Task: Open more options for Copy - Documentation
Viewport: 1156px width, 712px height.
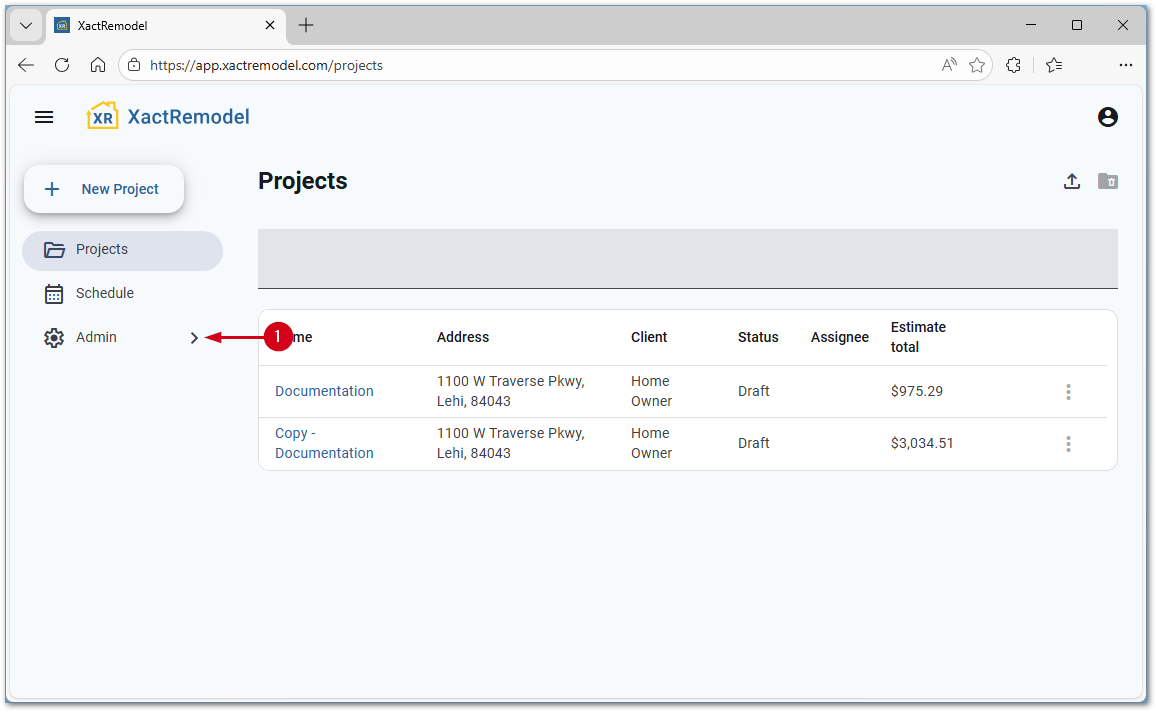Action: point(1068,444)
